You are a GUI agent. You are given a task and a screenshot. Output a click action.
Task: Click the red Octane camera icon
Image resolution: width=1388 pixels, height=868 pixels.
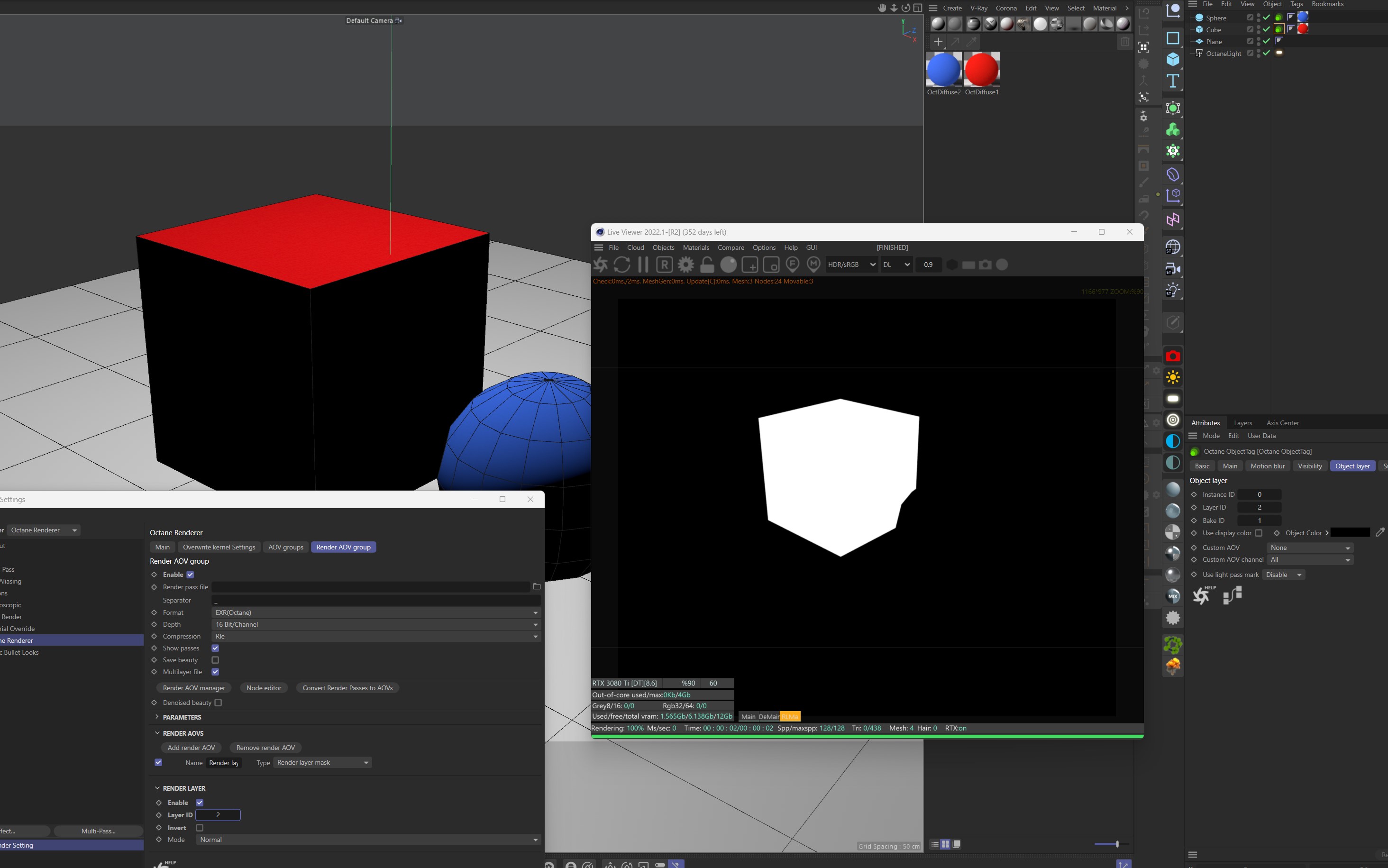[1173, 356]
